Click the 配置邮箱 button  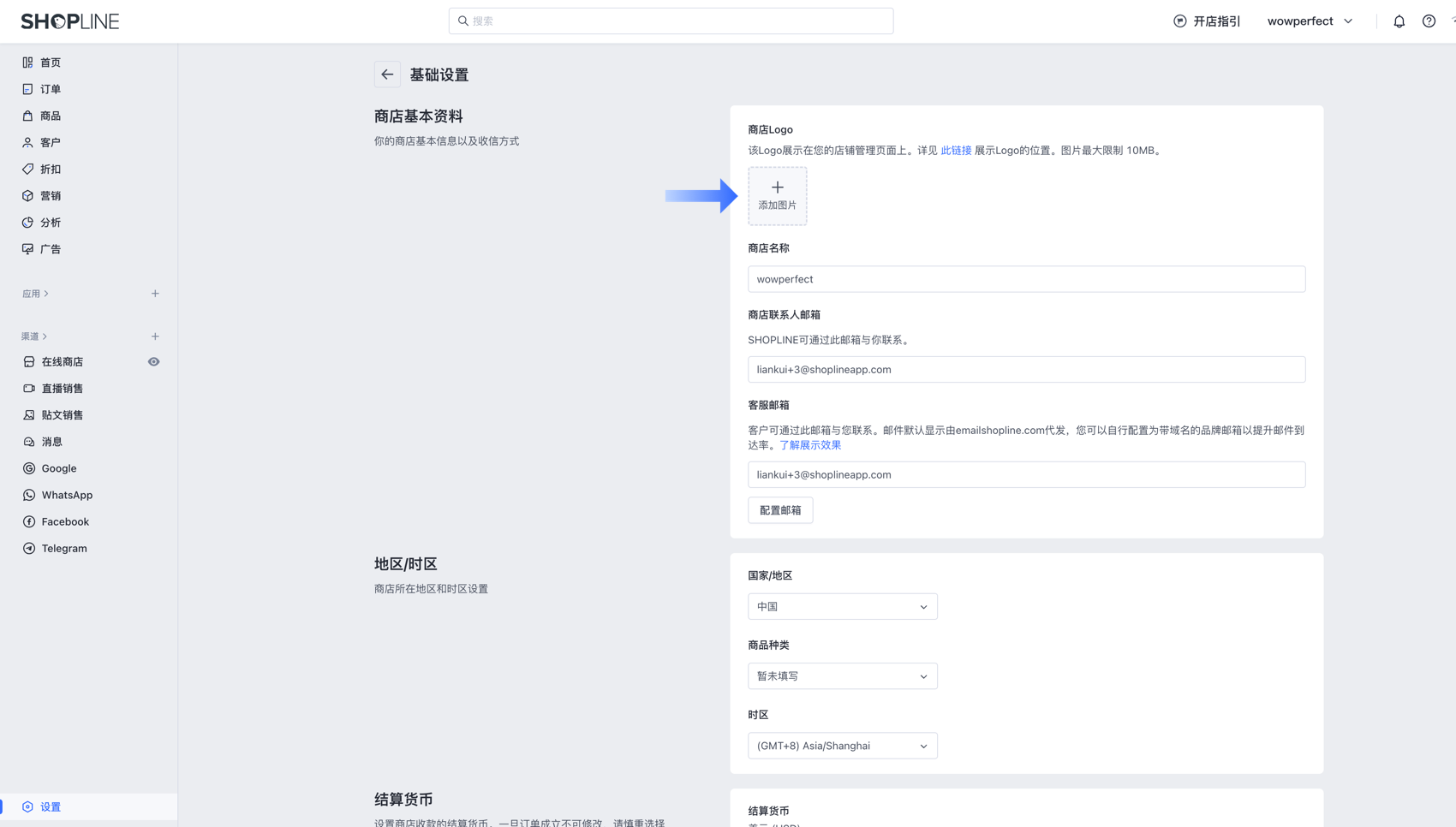(780, 510)
